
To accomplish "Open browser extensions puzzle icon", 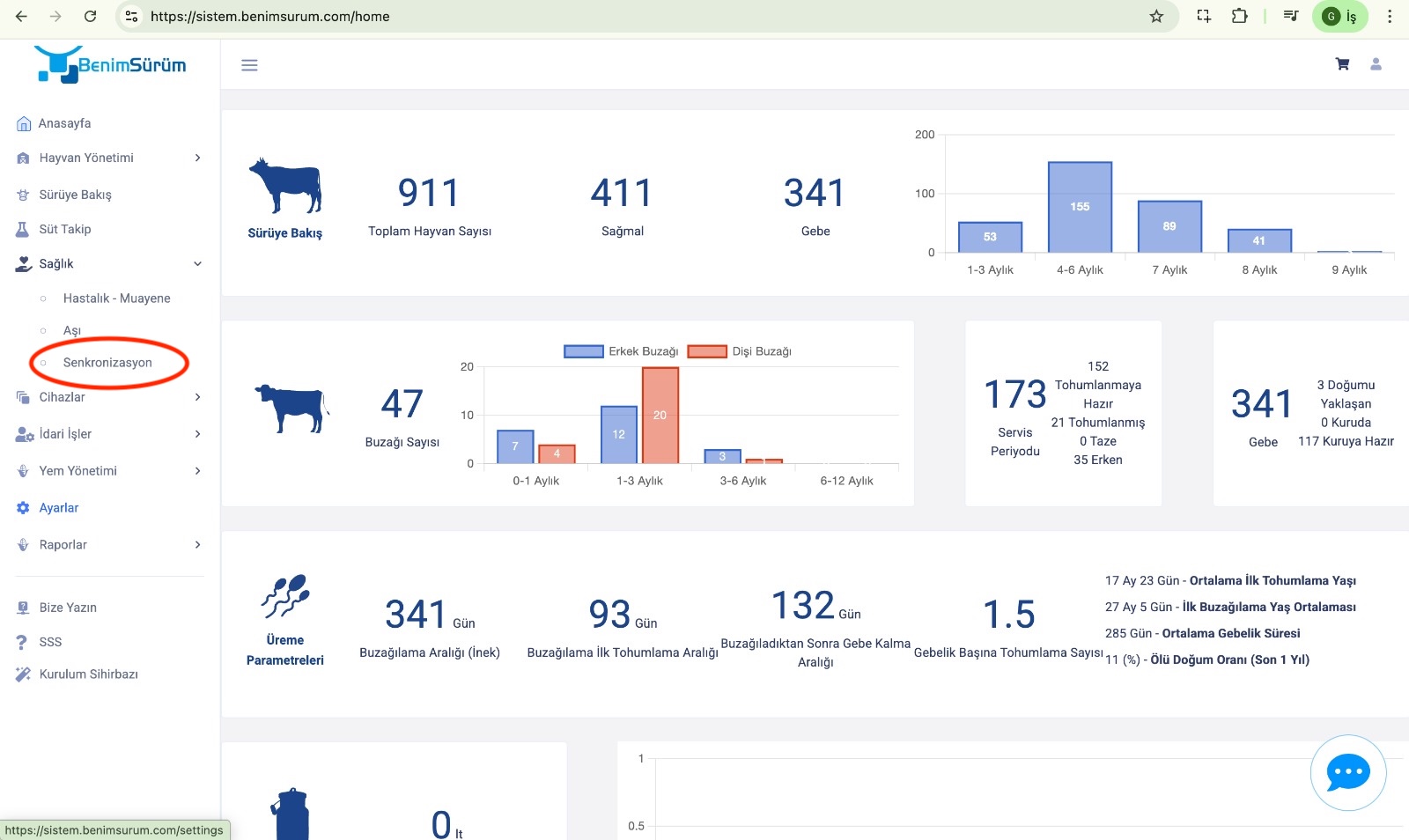I will click(1239, 16).
